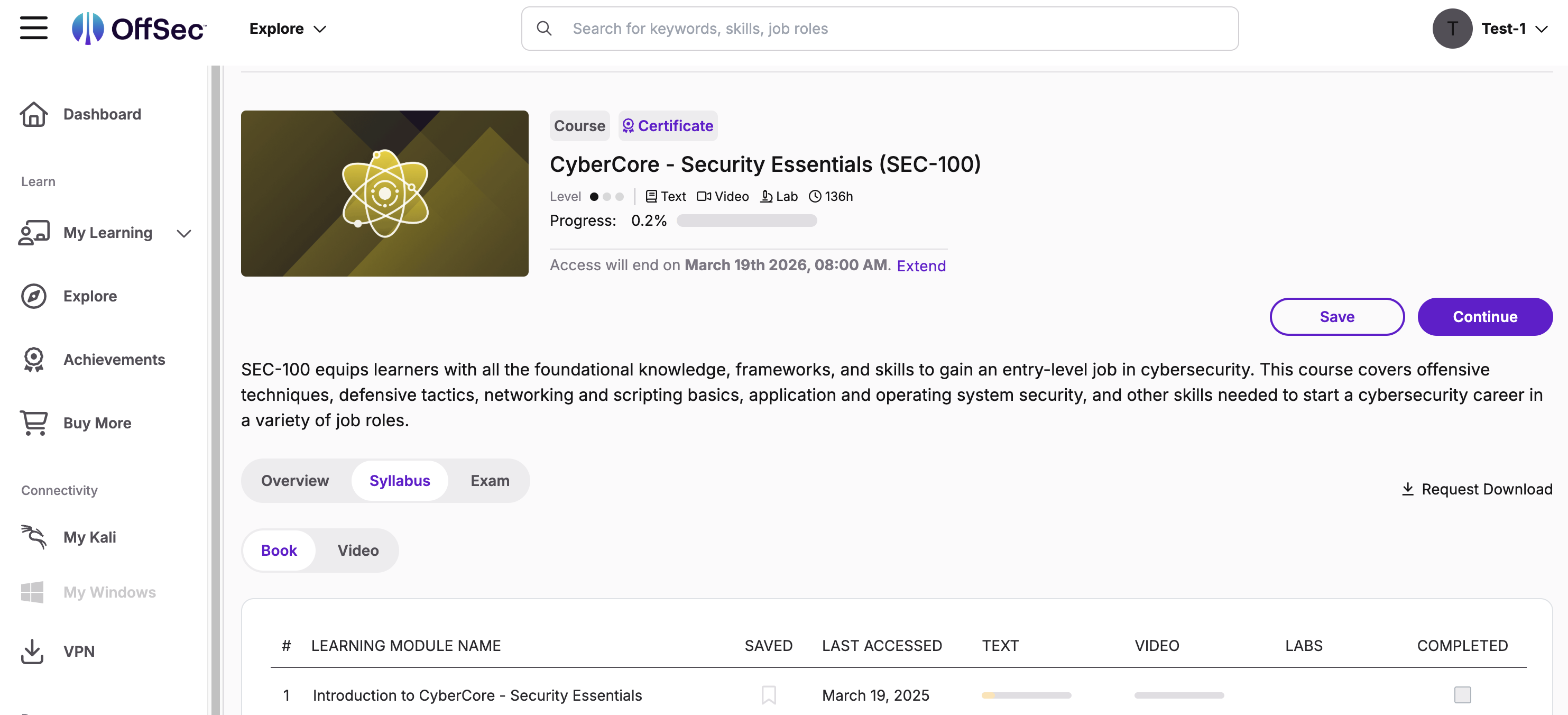Click the Request Download link
Image resolution: width=1568 pixels, height=715 pixels.
coord(1477,489)
